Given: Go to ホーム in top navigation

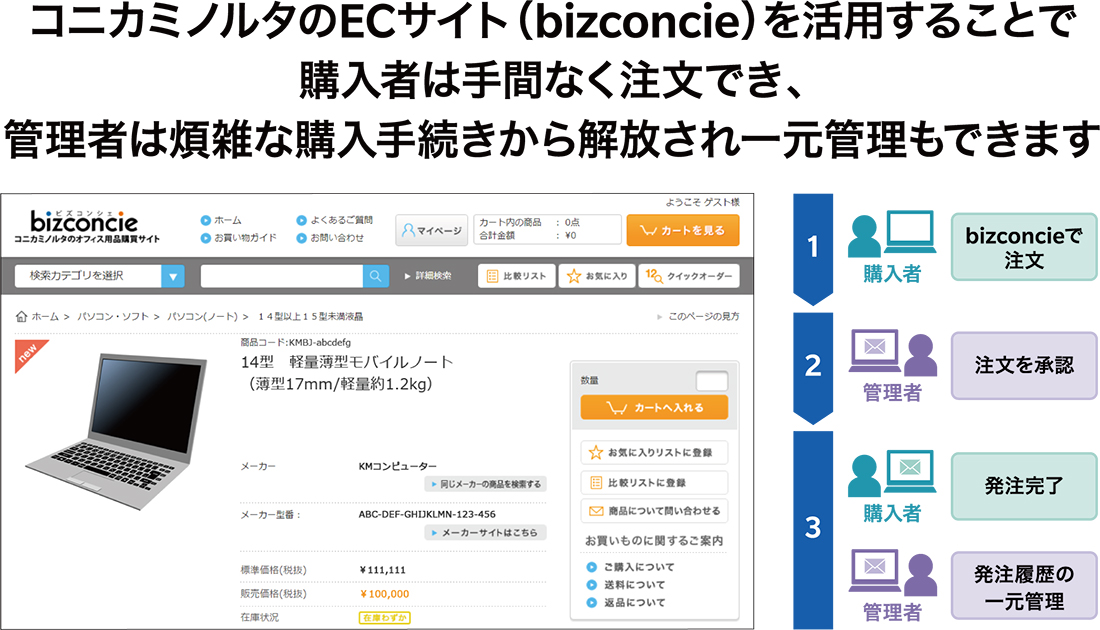Looking at the screenshot, I should (x=226, y=220).
